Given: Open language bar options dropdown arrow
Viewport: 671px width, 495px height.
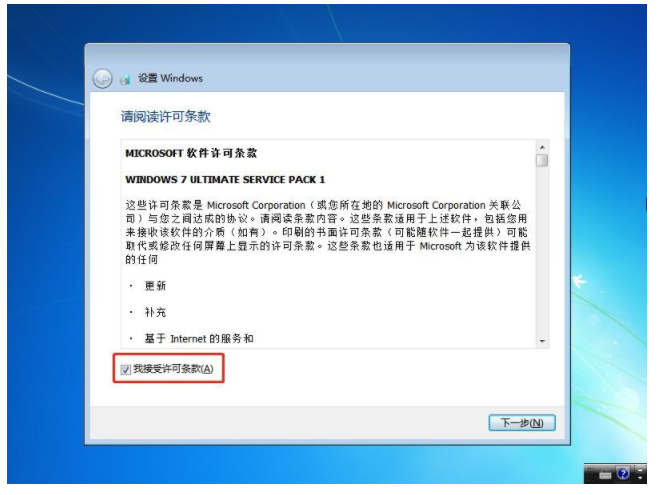Looking at the screenshot, I should pos(640,478).
